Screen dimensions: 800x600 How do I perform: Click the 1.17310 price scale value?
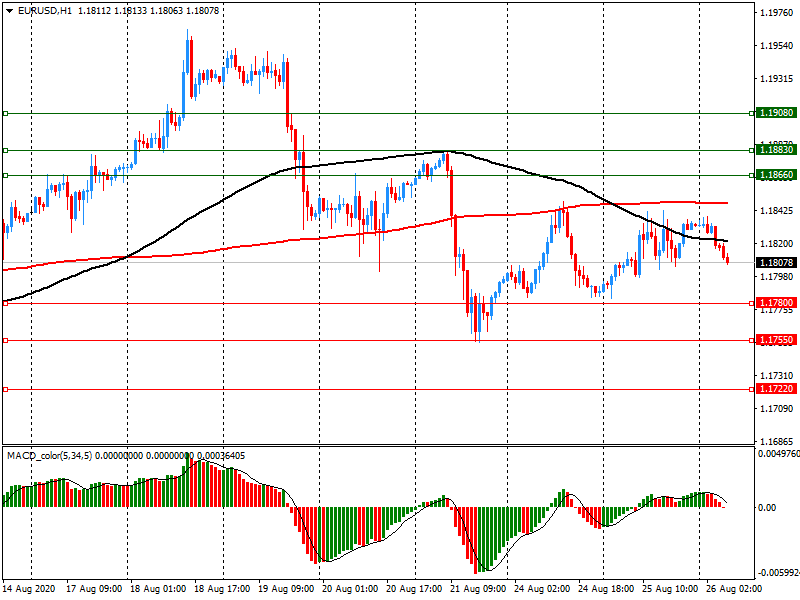(777, 376)
